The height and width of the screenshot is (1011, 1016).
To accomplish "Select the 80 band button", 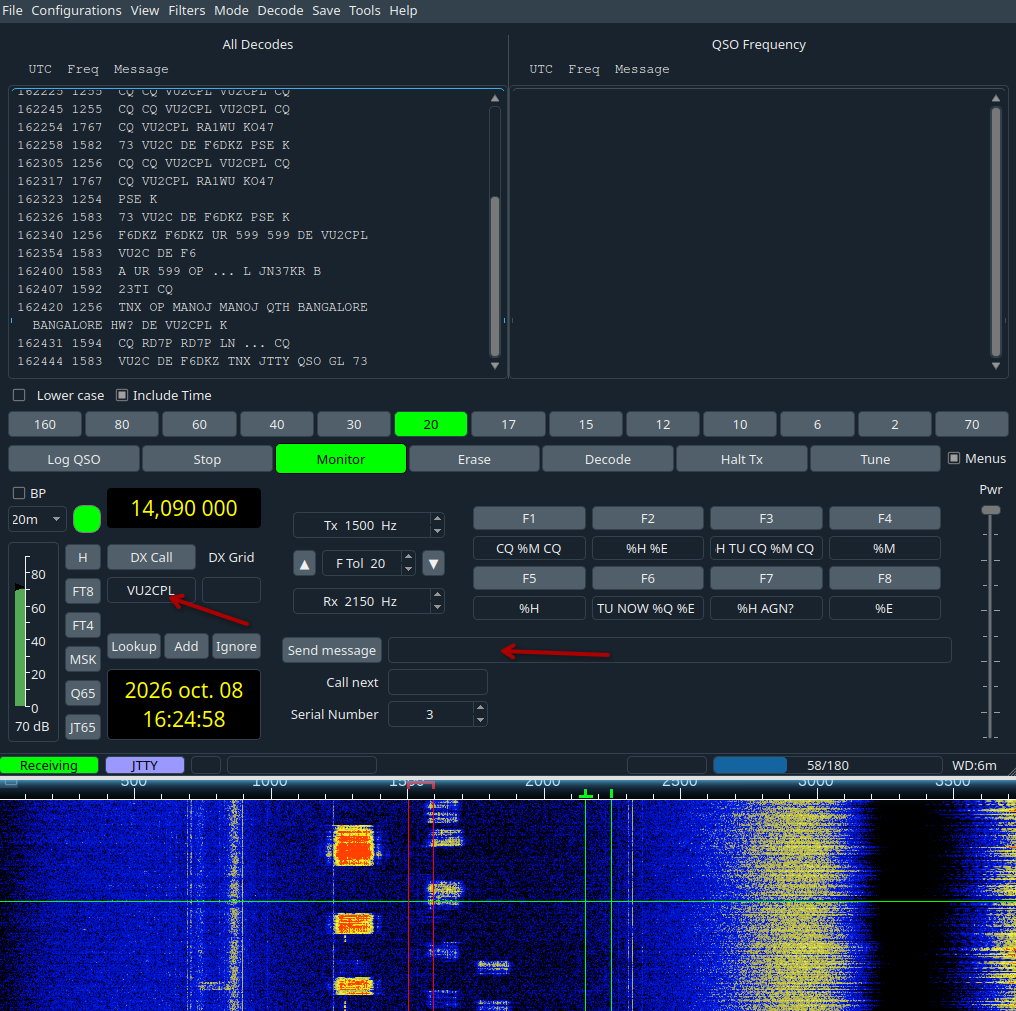I will (x=122, y=424).
